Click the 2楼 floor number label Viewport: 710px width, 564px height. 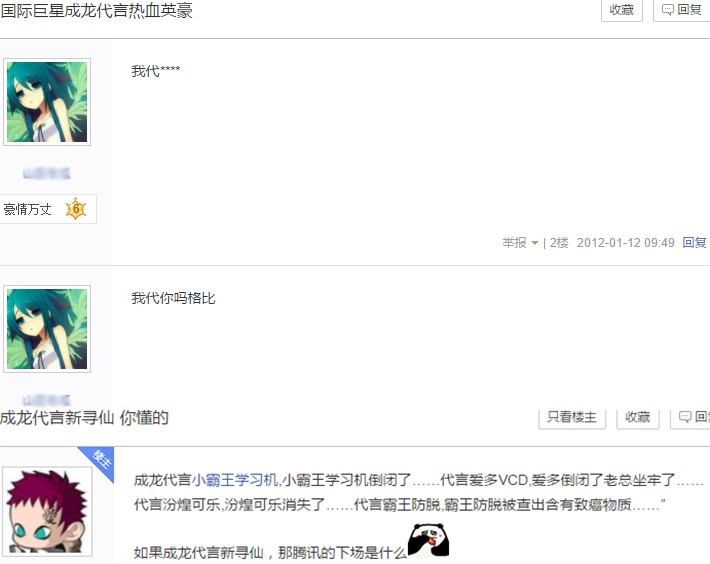[x=559, y=243]
